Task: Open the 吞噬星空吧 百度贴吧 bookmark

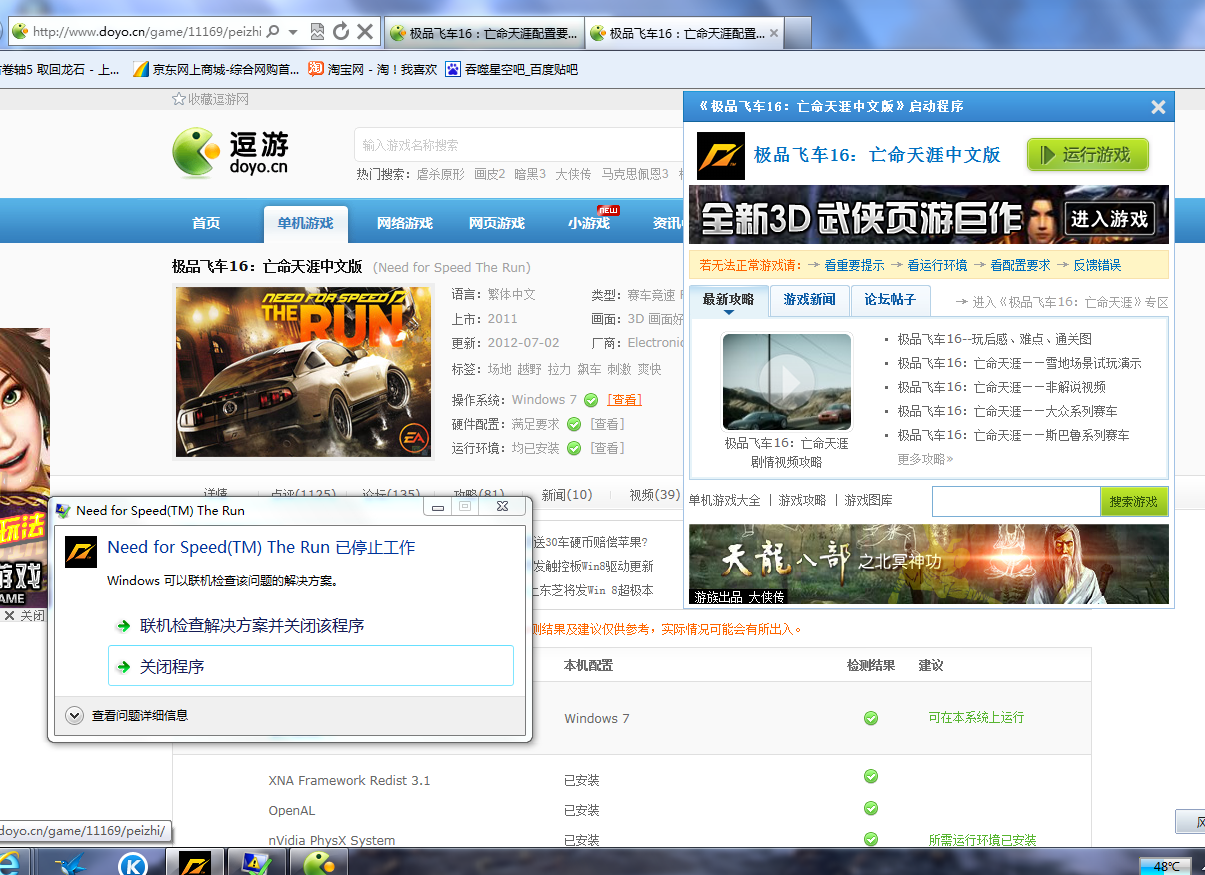Action: (512, 69)
